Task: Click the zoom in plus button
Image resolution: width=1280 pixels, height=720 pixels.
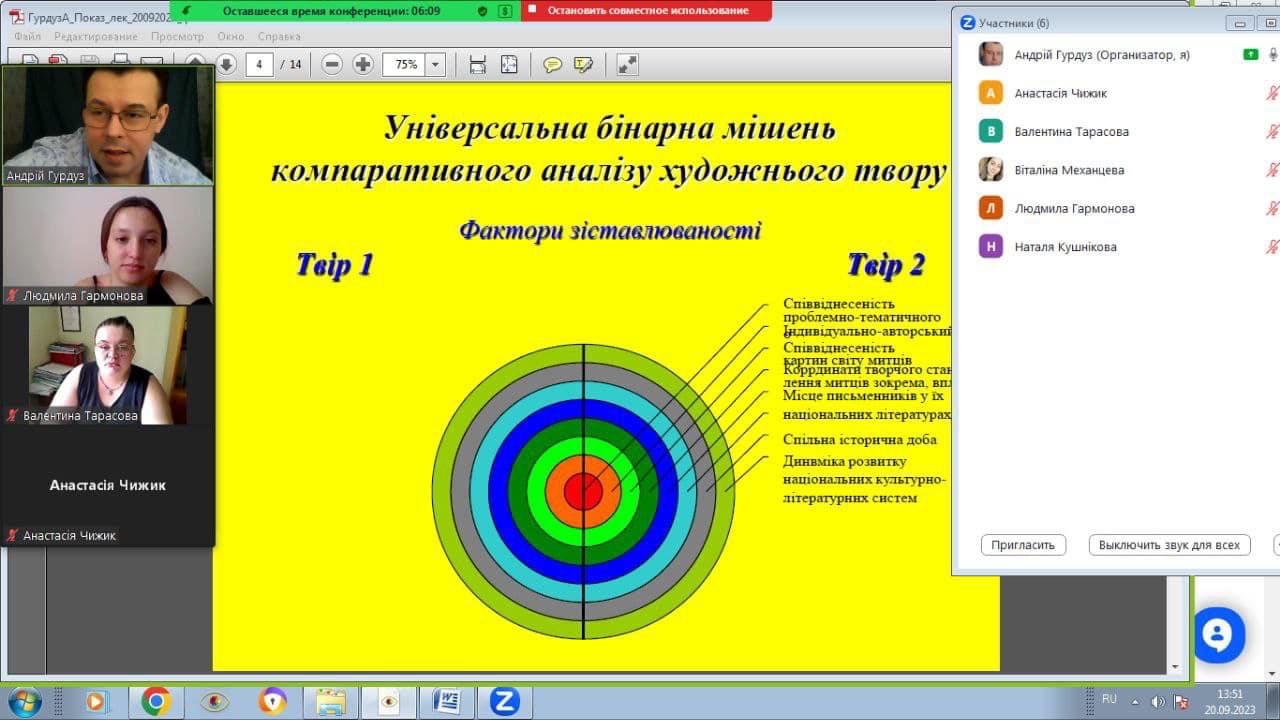Action: click(363, 65)
